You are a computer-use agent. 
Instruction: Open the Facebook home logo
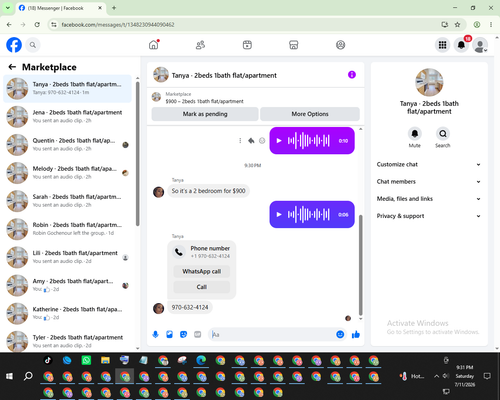[14, 45]
